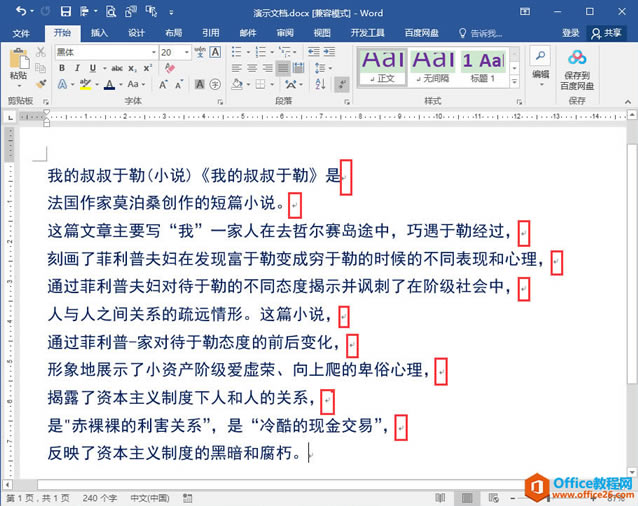Apply distributed alignment
Screen dimensions: 638x506
(299, 68)
